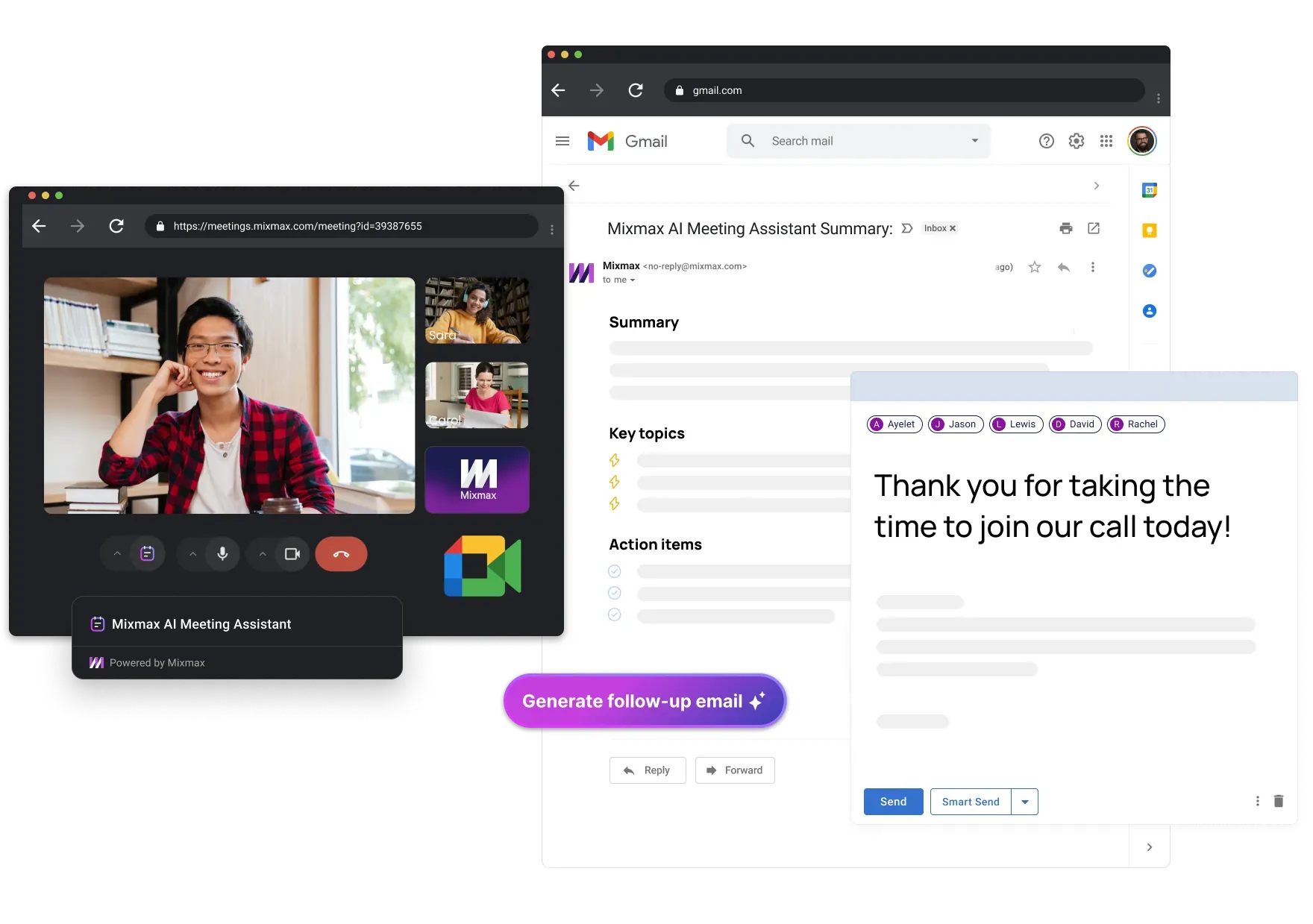Screen dimensions: 1313x924
Task: Click the Smart Send button
Action: pos(971,802)
